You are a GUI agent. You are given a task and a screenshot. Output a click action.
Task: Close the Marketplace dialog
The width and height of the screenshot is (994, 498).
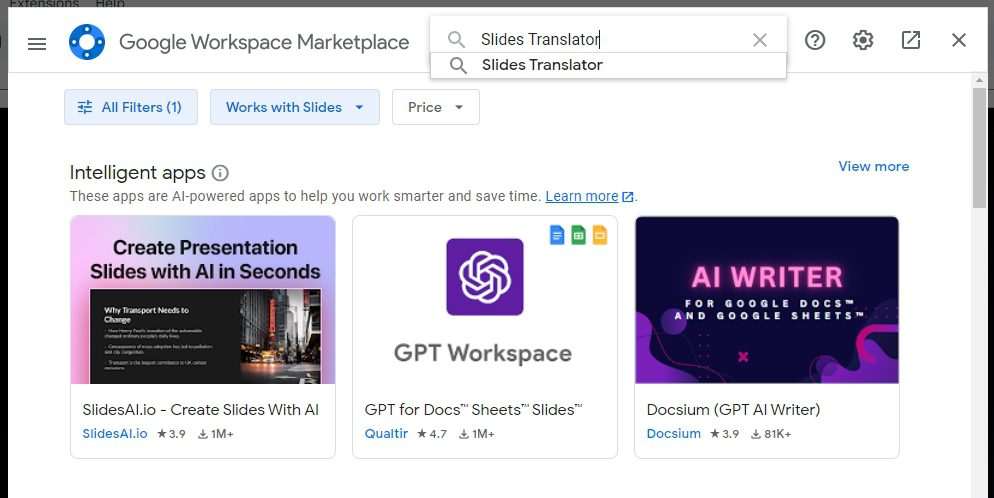point(958,40)
